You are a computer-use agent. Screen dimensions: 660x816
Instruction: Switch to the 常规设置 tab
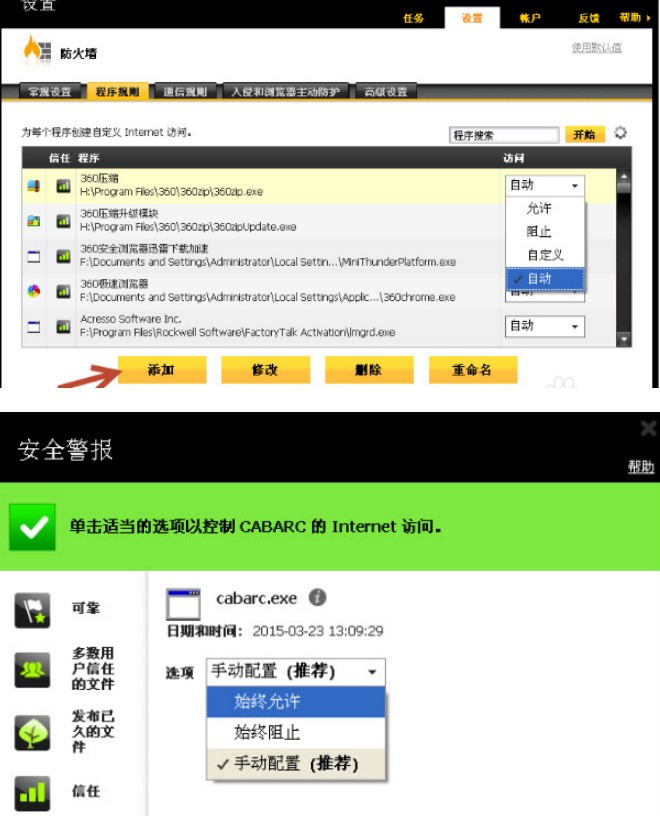tap(50, 92)
